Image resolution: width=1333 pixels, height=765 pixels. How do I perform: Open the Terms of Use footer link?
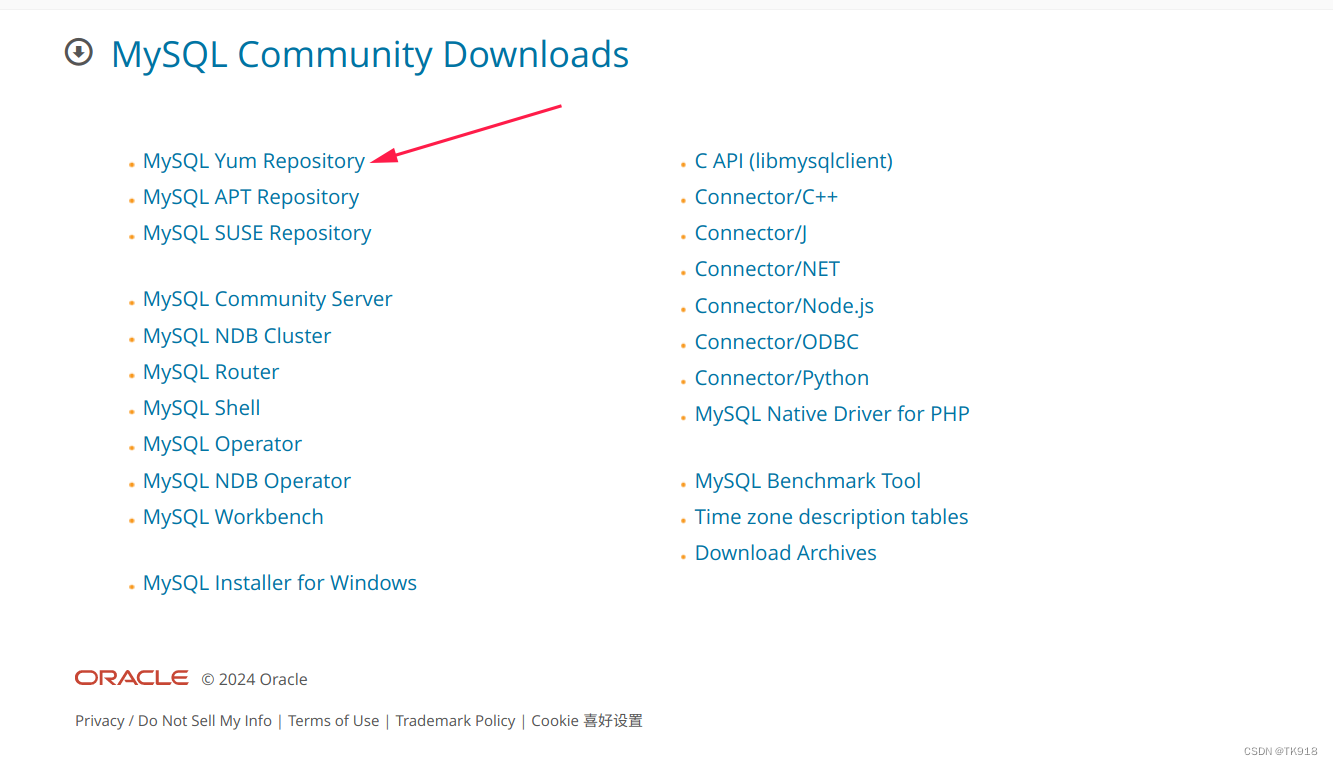click(x=334, y=721)
